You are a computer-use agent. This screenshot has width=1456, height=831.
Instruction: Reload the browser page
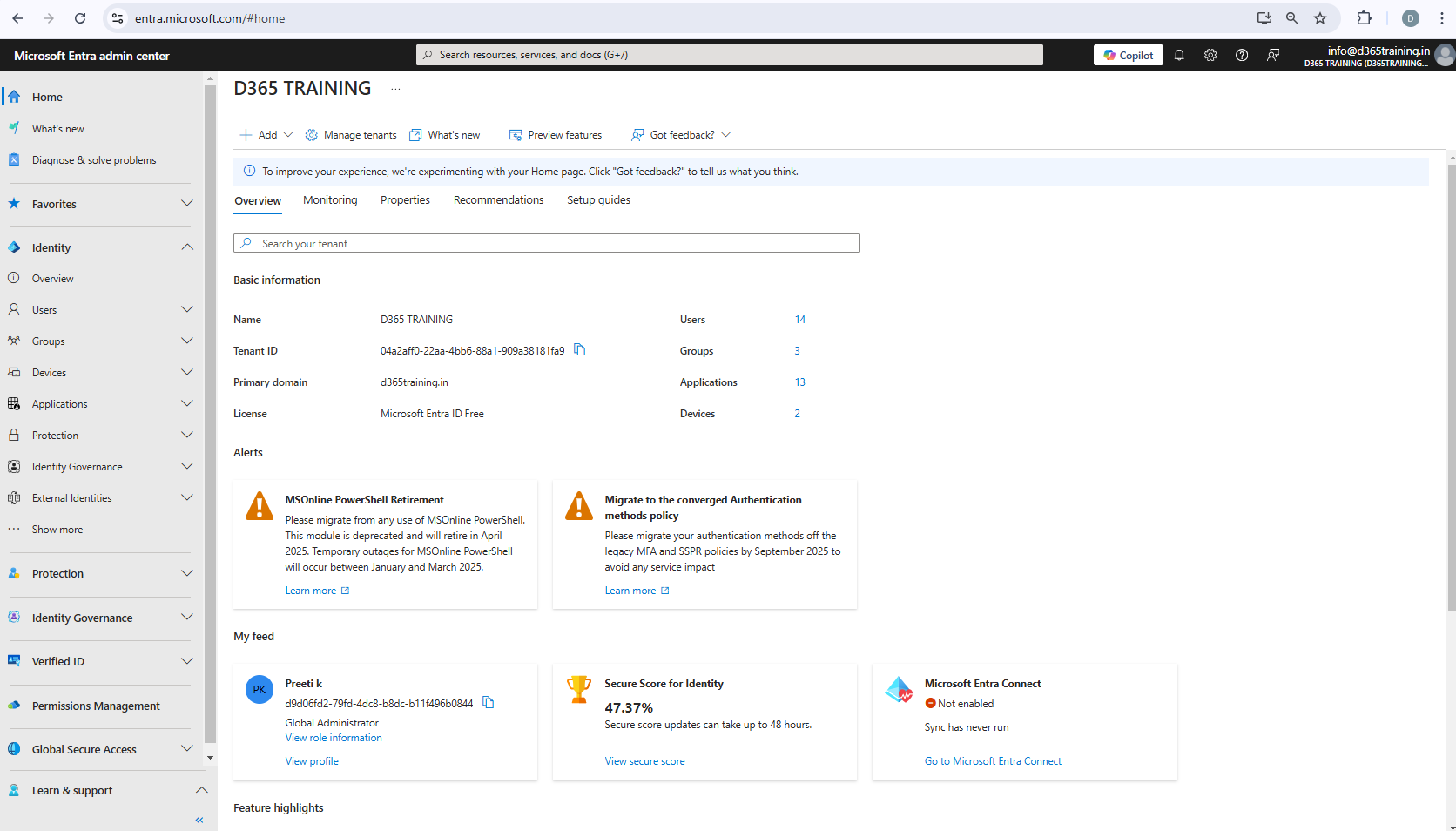80,18
